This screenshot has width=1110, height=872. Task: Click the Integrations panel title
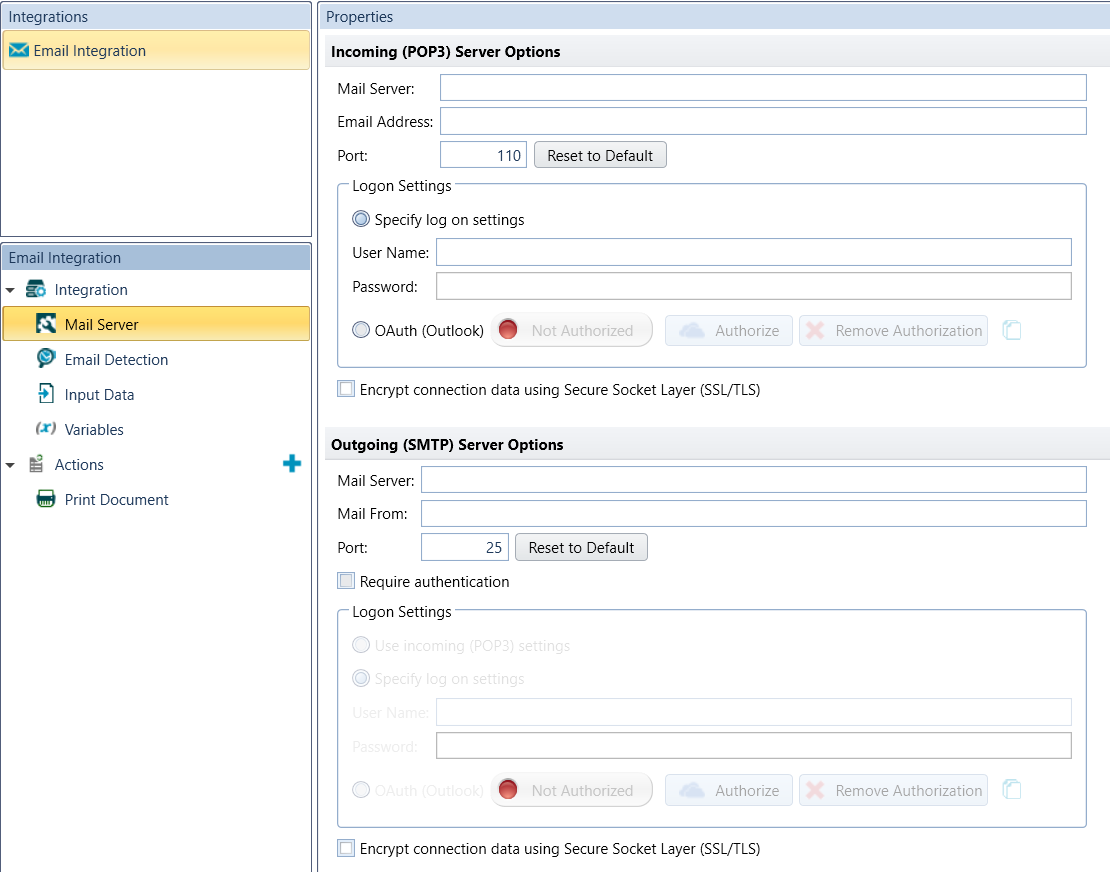tap(48, 17)
